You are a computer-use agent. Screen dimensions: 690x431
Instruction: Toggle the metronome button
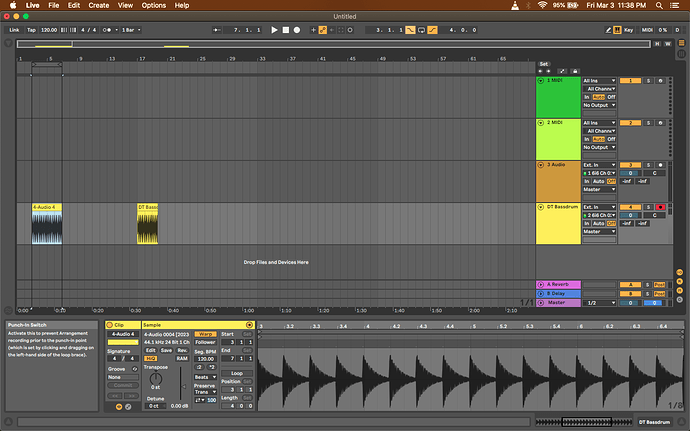pyautogui.click(x=107, y=30)
